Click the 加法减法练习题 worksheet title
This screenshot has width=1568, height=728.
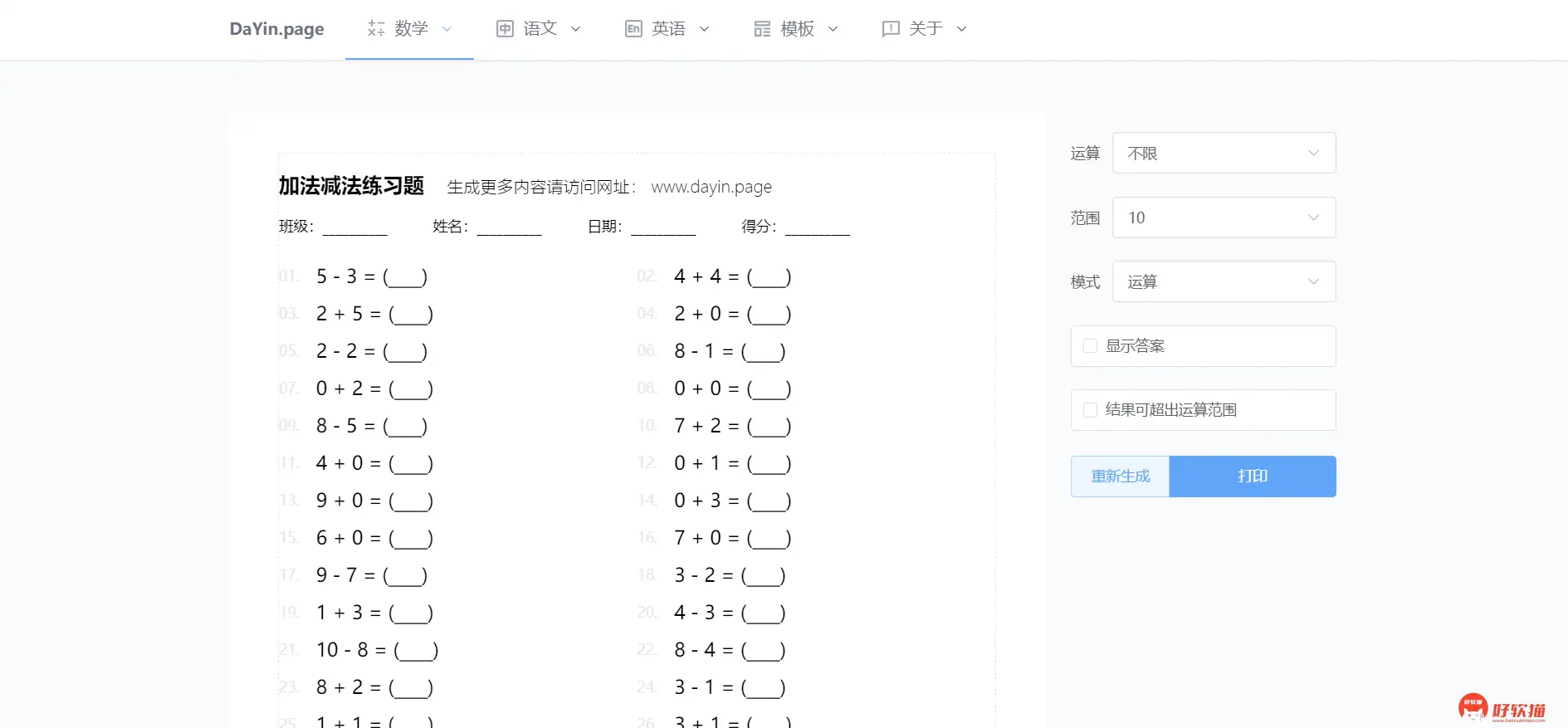[351, 186]
